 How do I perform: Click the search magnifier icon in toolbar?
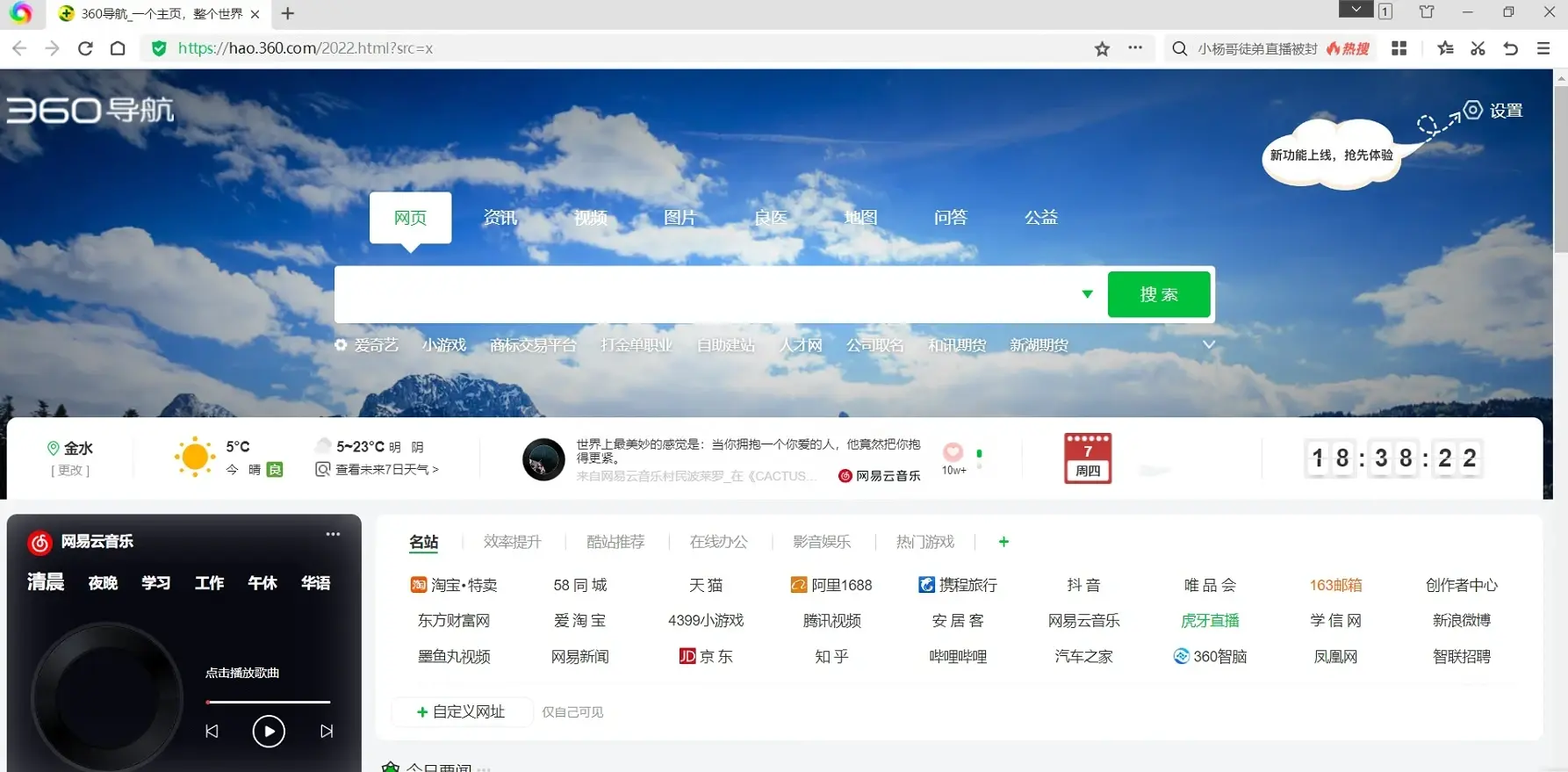coord(1180,48)
